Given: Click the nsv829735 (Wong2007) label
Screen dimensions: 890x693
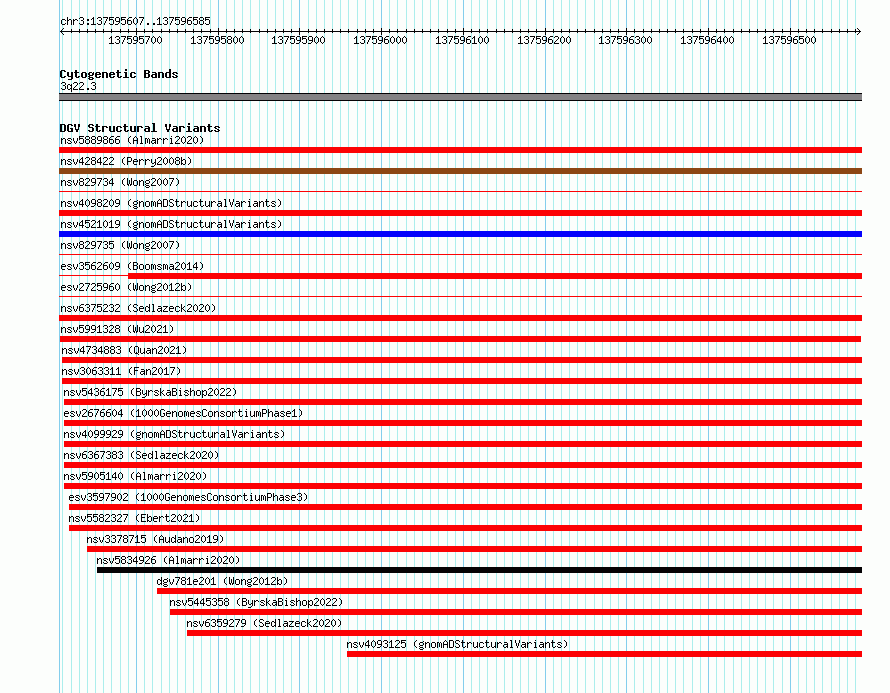Looking at the screenshot, I should click(x=120, y=245).
